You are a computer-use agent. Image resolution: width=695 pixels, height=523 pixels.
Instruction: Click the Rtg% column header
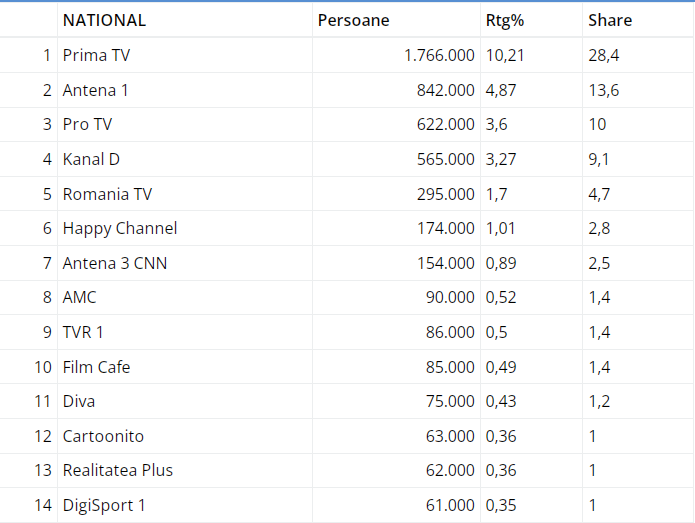507,20
